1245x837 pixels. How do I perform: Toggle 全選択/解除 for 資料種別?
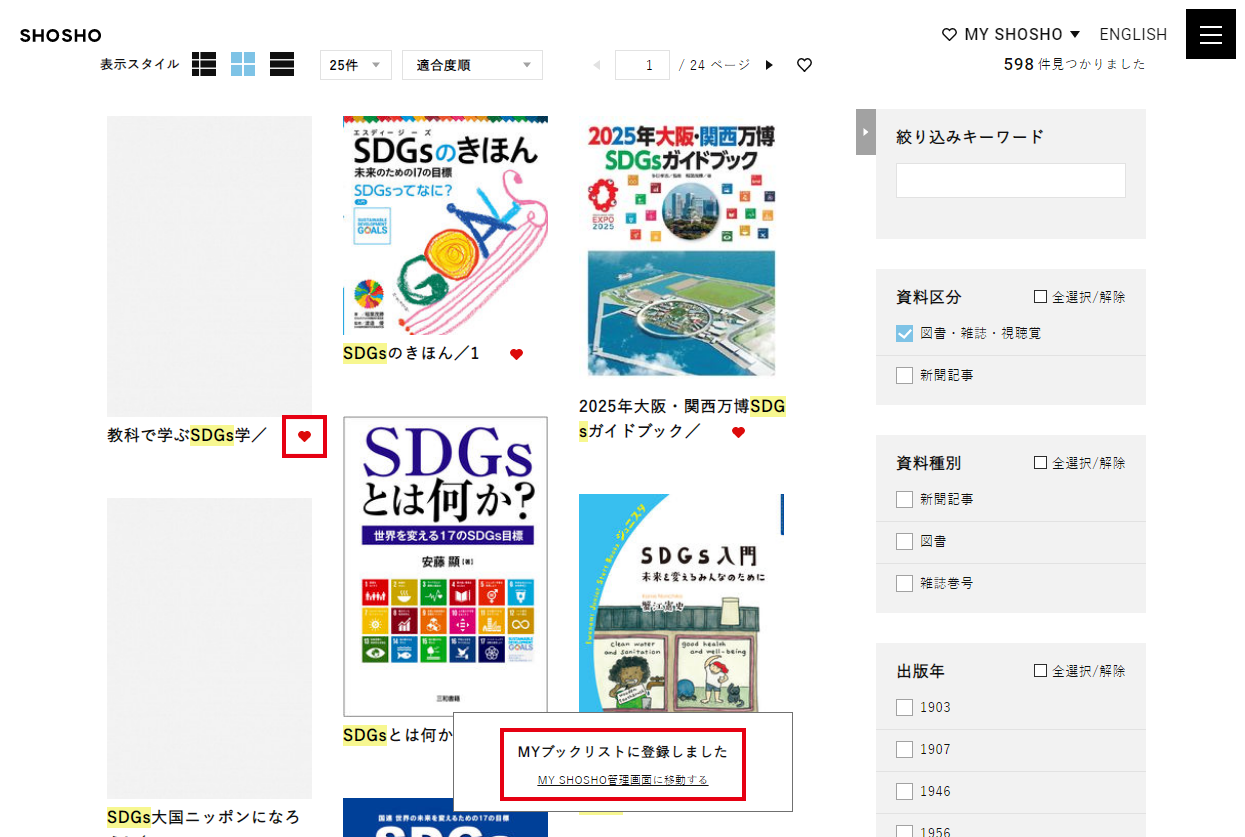(x=1079, y=463)
